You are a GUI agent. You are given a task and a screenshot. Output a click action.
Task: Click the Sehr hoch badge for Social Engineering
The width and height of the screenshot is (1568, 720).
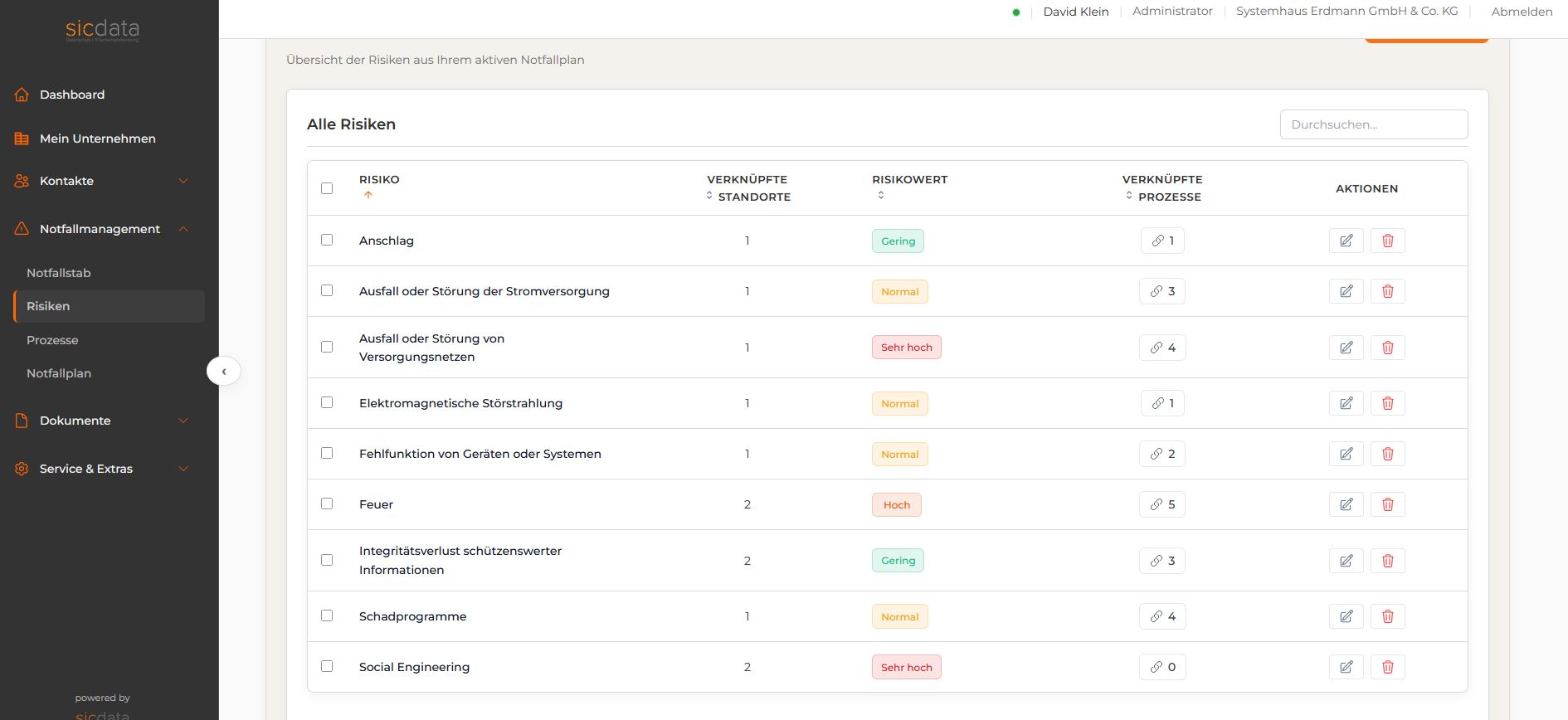point(906,667)
